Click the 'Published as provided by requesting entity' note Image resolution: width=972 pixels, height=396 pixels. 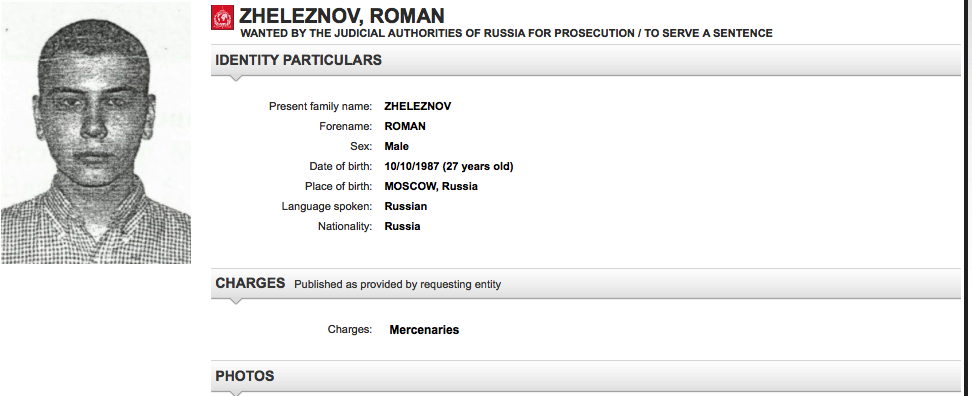tap(397, 284)
